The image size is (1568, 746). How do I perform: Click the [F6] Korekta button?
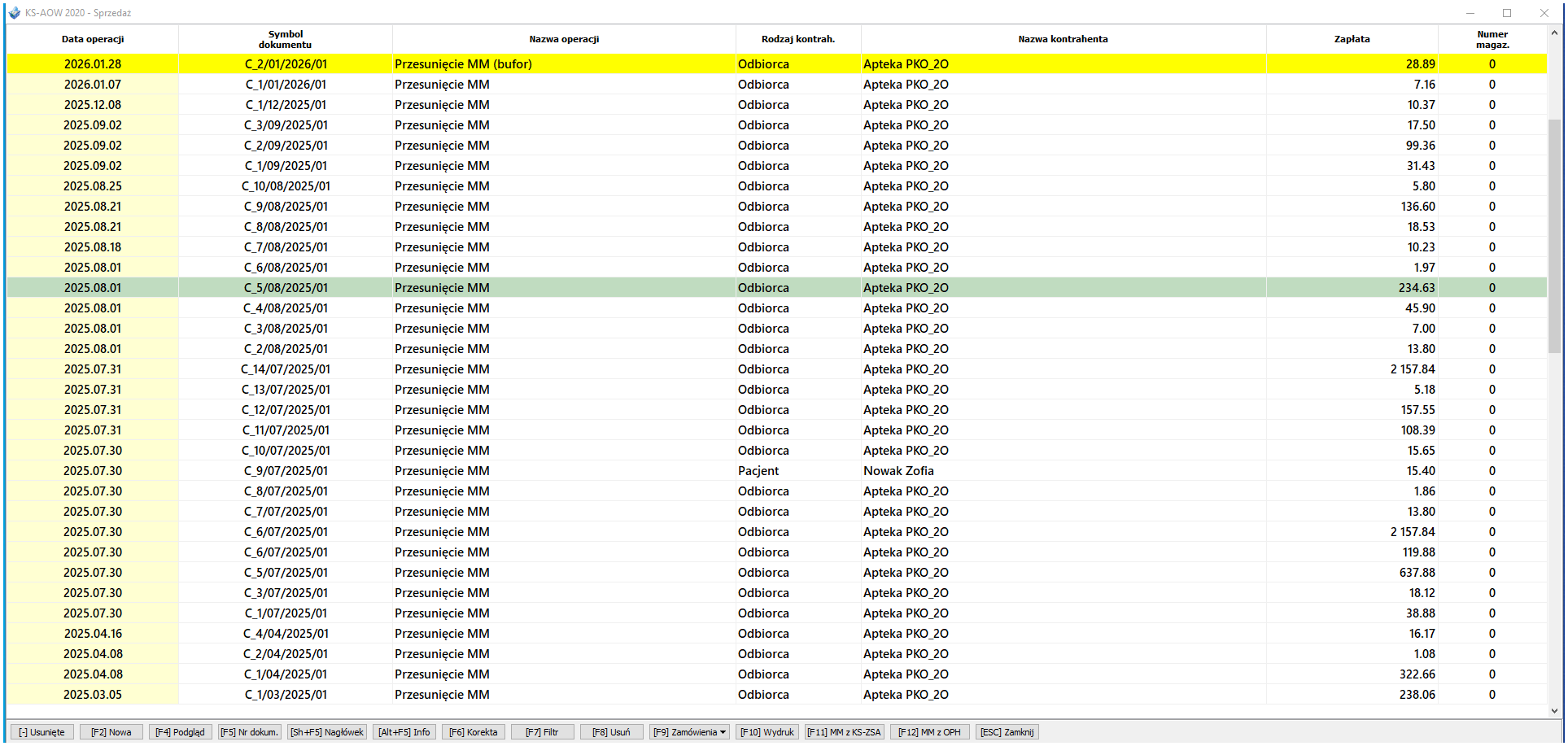pos(474,732)
